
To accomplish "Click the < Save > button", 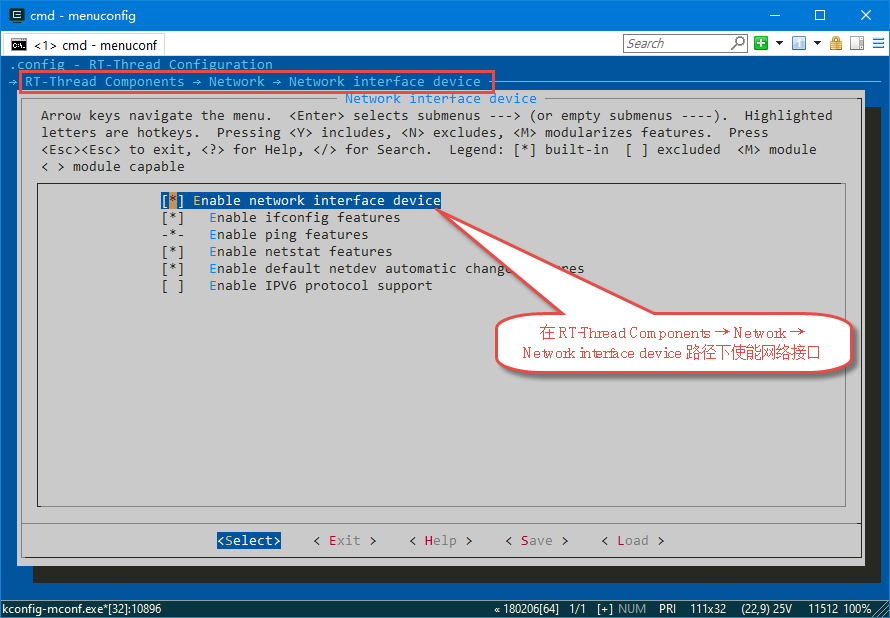I will pos(536,541).
